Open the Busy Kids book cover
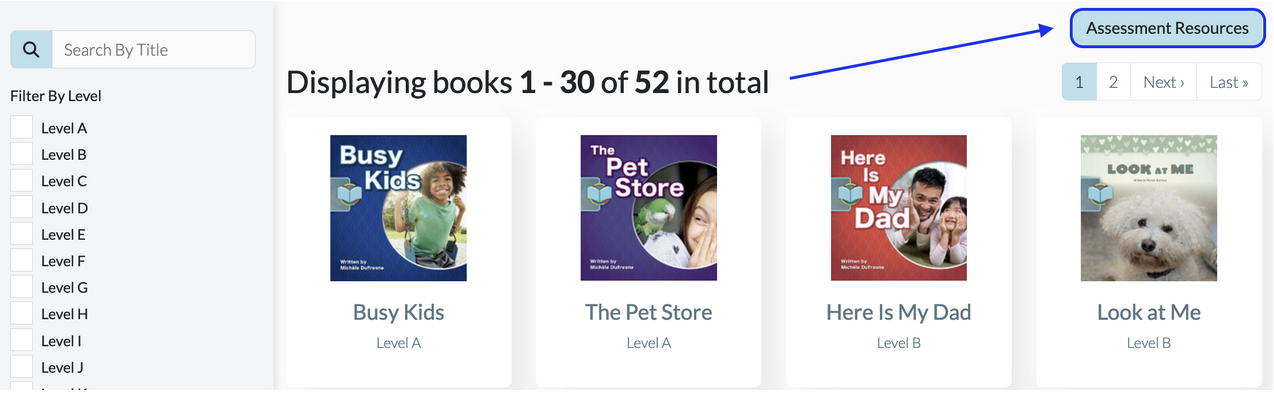This screenshot has height=396, width=1274. [398, 208]
